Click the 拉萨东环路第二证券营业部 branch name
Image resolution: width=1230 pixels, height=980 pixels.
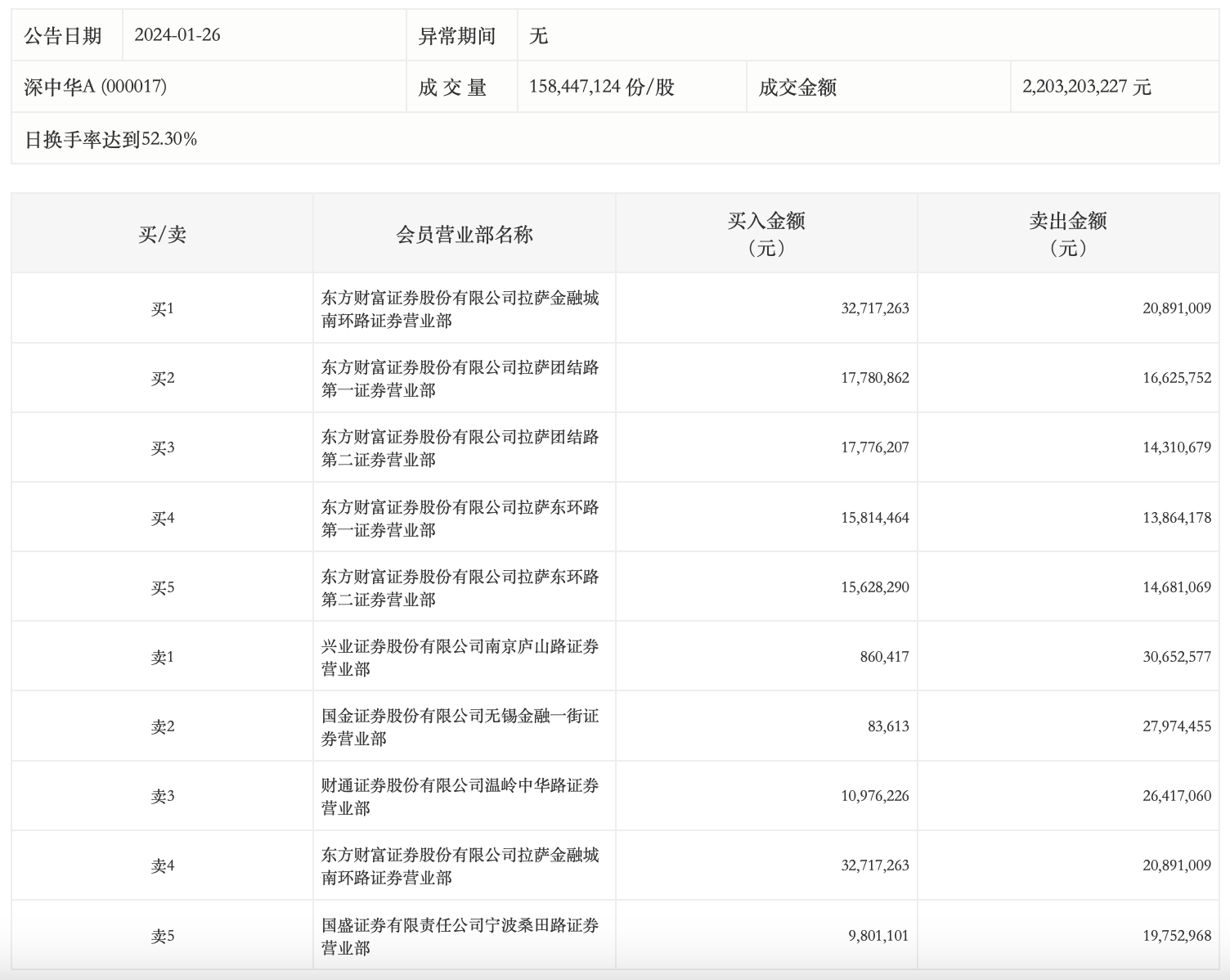[x=460, y=588]
